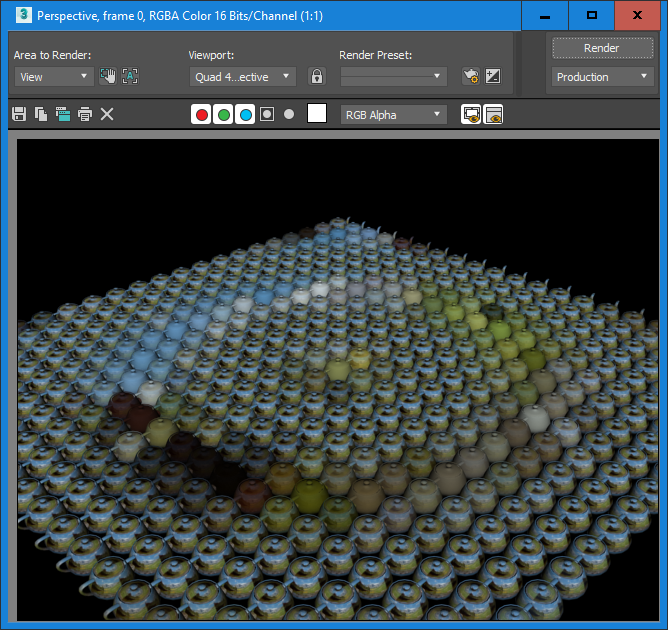
Task: Clone the rendered frame window
Action: 63,114
